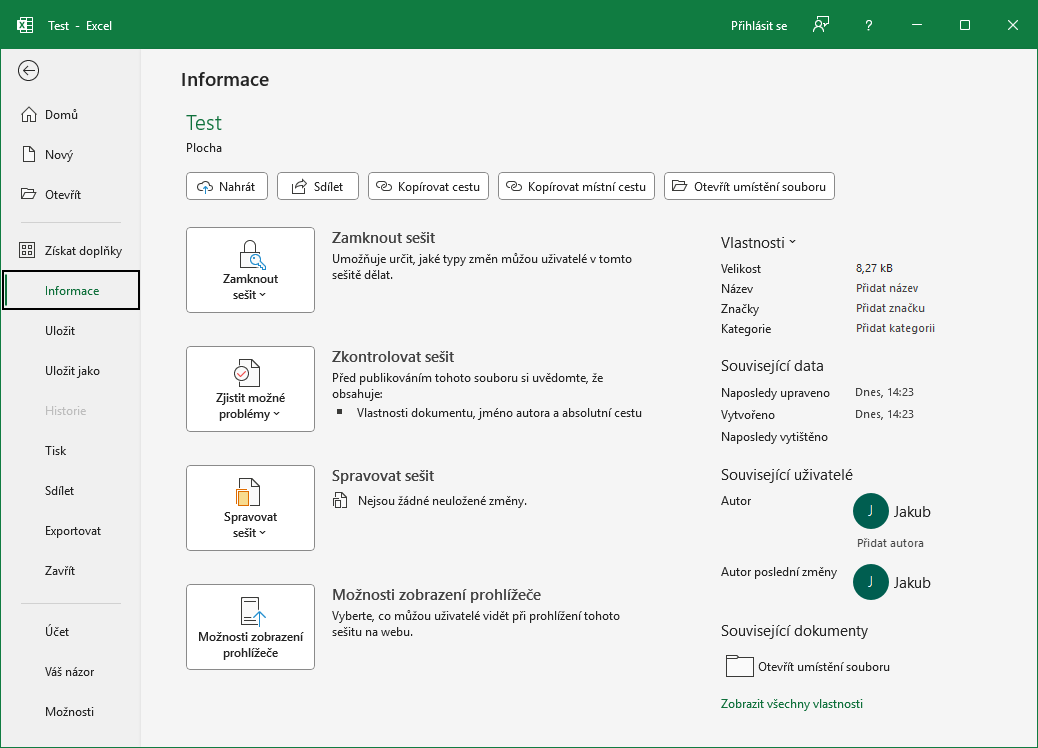This screenshot has height=748, width=1038.
Task: Open Zobrazit všechny vlastnosti link
Action: 789,703
